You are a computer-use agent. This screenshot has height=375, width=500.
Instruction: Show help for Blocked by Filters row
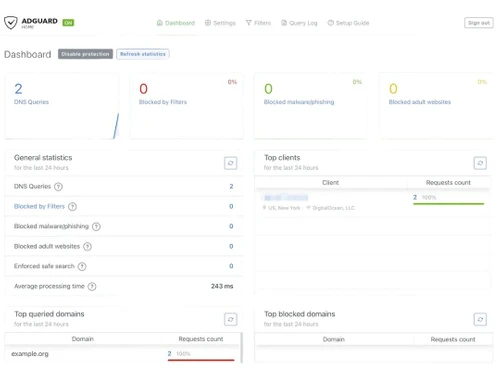click(72, 207)
